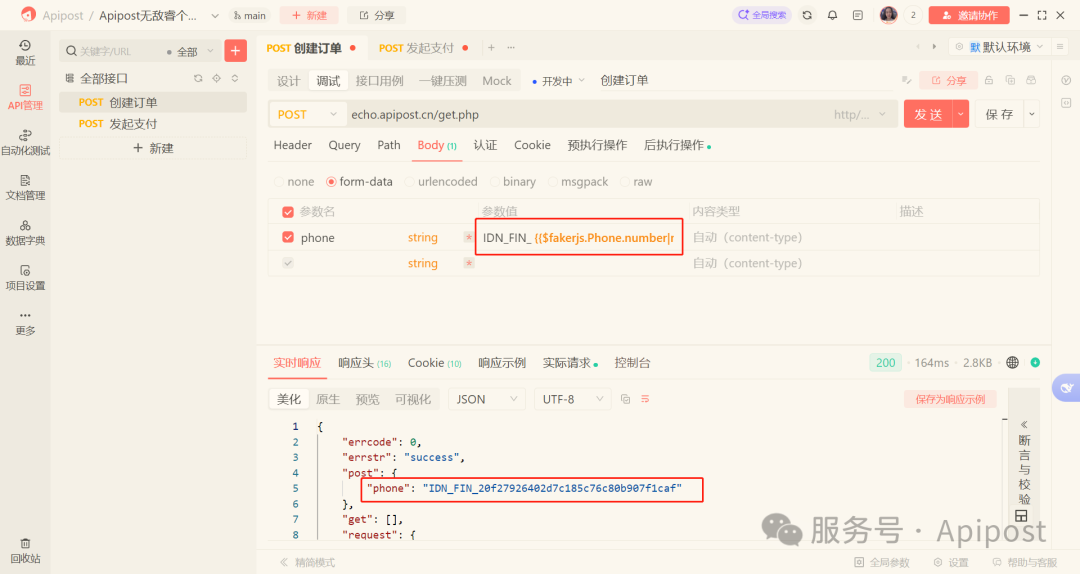Select the none body type

coord(294,182)
